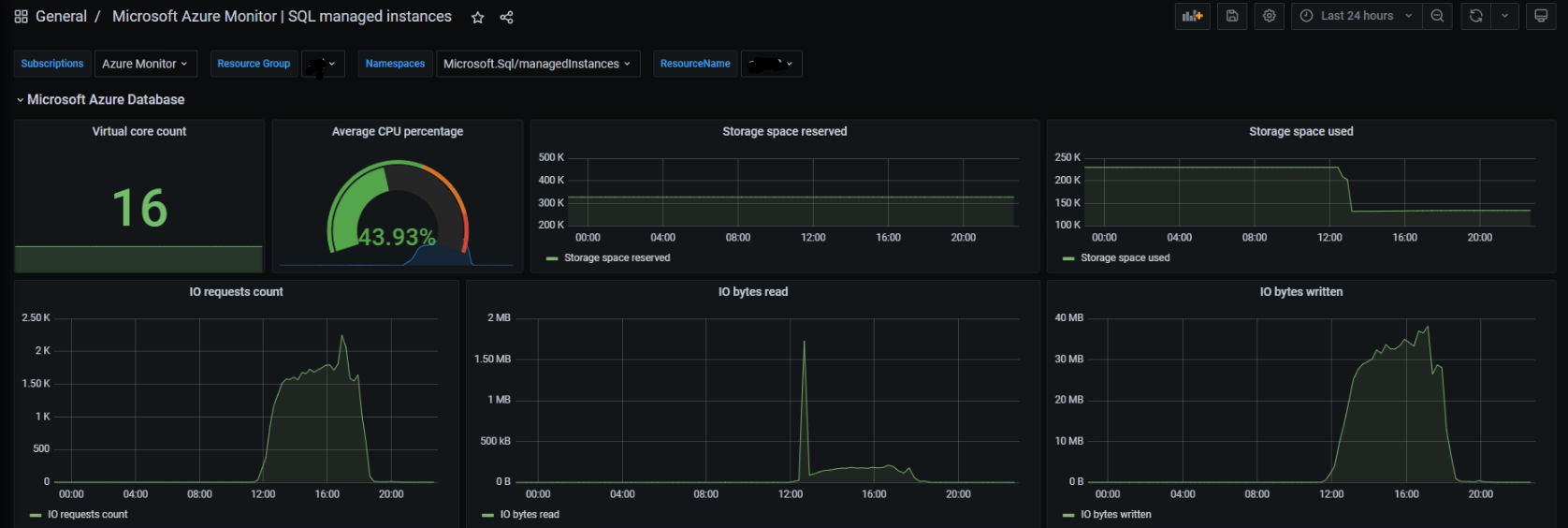
Task: Cycle view mode with monitor icon
Action: (1541, 16)
